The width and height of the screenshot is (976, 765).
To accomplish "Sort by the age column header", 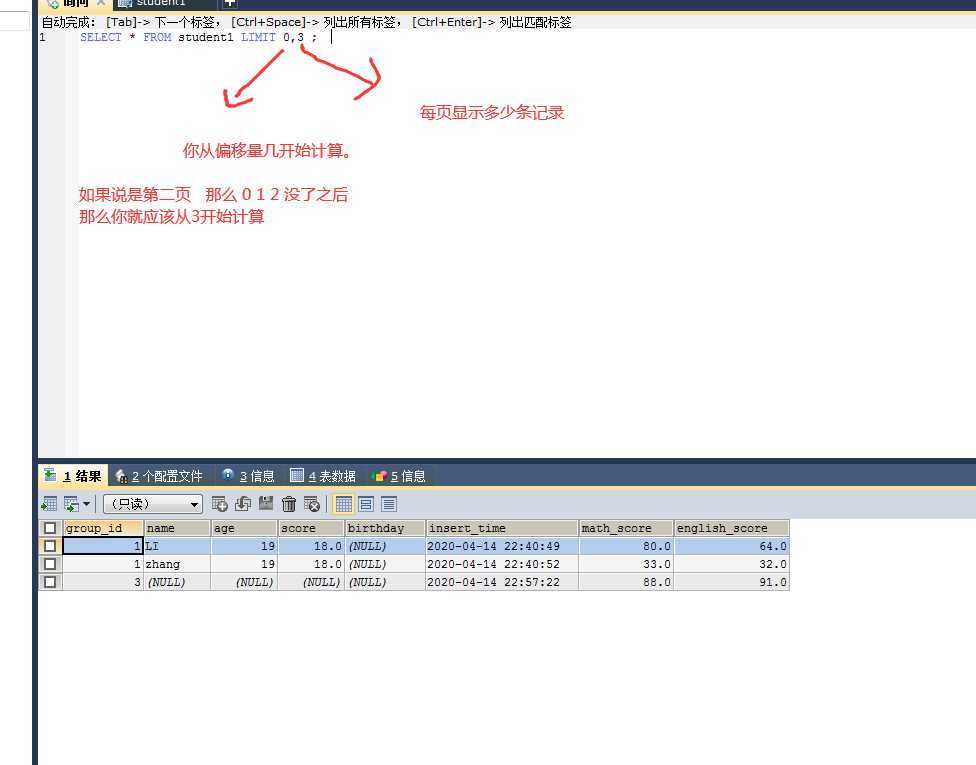I will [x=244, y=528].
